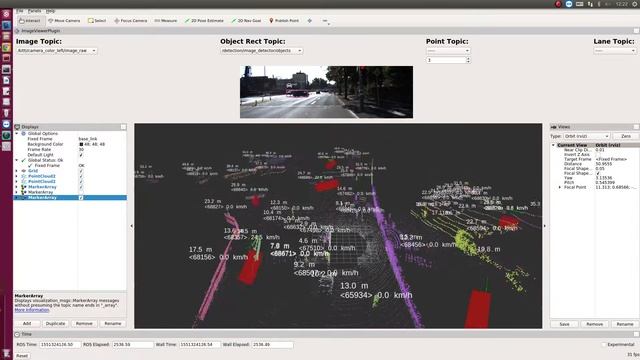The height and width of the screenshot is (360, 640).
Task: Toggle the second PointCloud2 checkbox
Action: coord(81,181)
